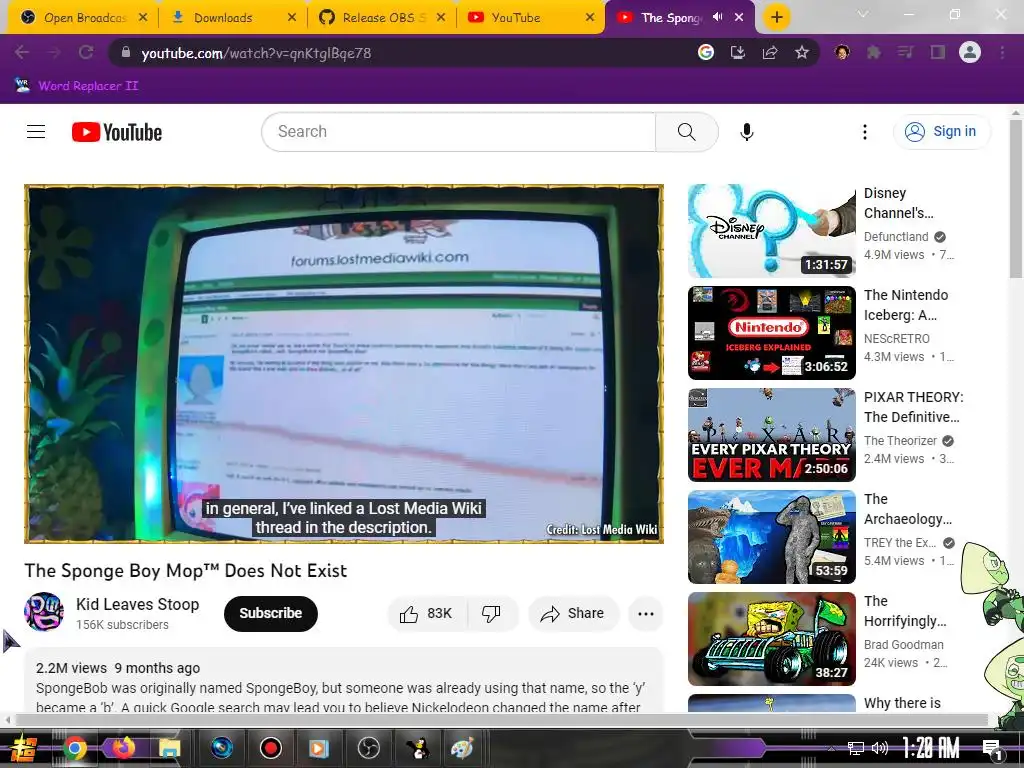The height and width of the screenshot is (768, 1024).
Task: Open Disney Channel's video thumbnail
Action: [771, 231]
